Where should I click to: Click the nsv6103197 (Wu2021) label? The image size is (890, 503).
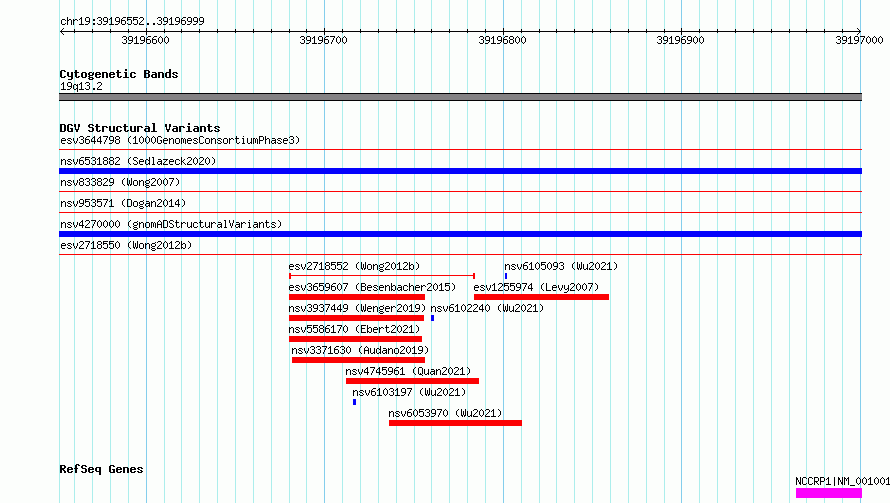point(409,392)
